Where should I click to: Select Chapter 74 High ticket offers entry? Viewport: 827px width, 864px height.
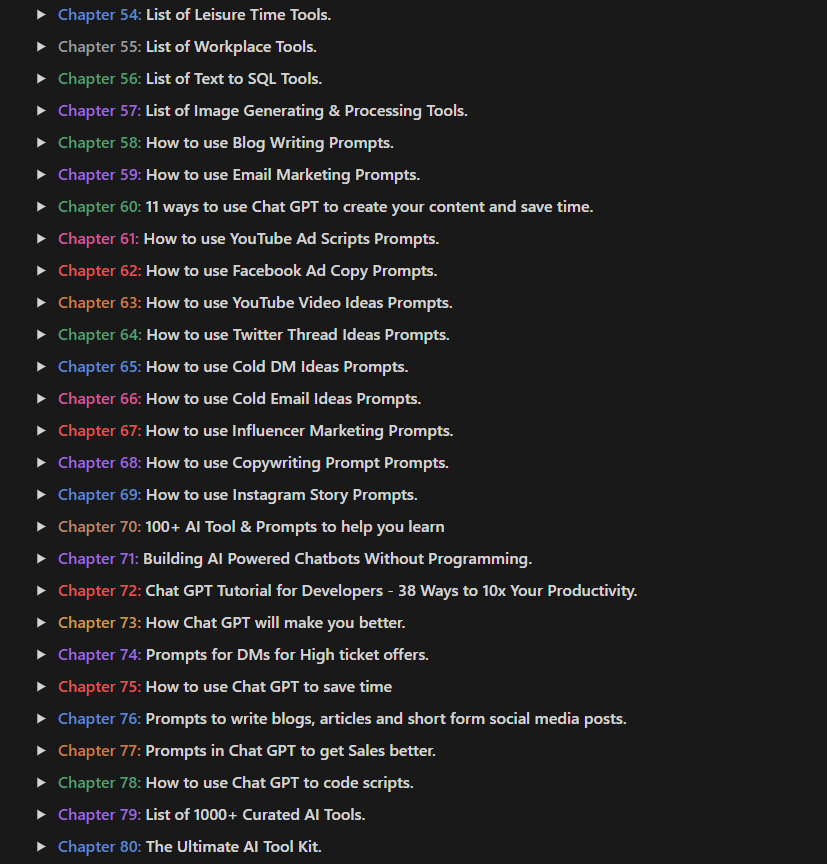coord(244,655)
